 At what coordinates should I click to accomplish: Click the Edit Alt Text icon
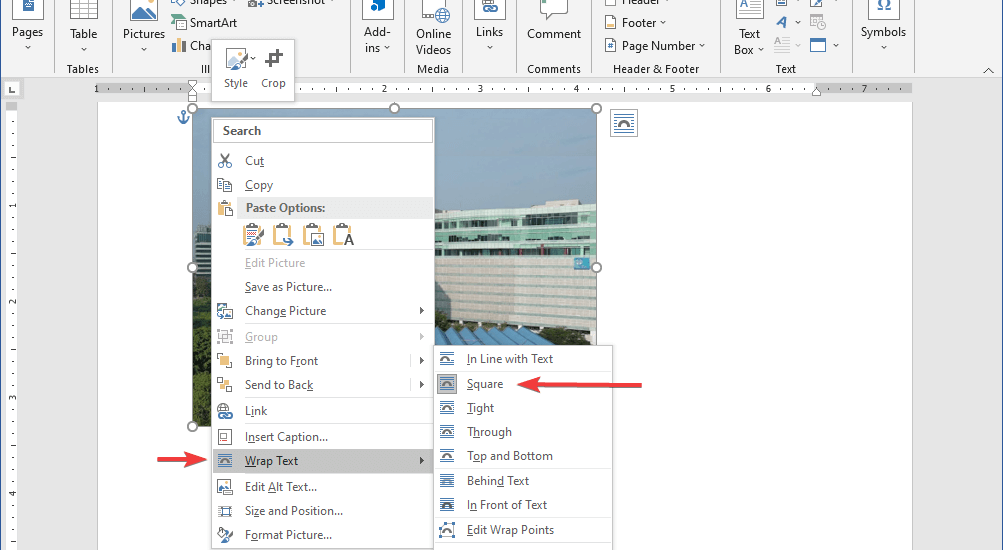[225, 487]
